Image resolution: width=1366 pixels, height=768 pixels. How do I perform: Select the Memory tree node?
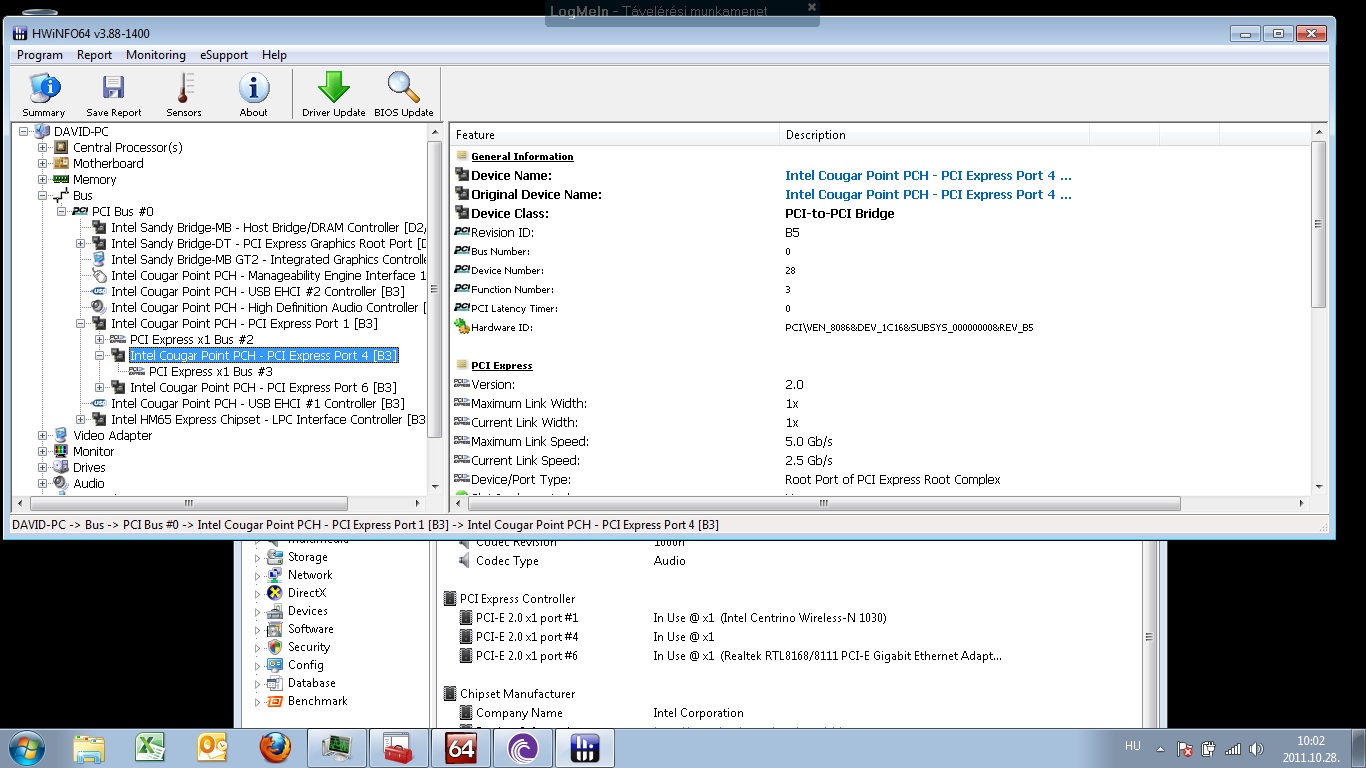[94, 180]
